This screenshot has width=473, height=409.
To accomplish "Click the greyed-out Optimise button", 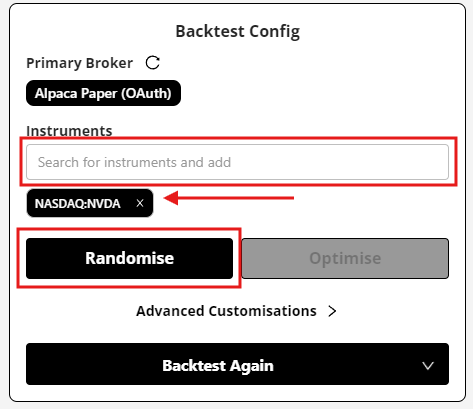I will pyautogui.click(x=345, y=258).
